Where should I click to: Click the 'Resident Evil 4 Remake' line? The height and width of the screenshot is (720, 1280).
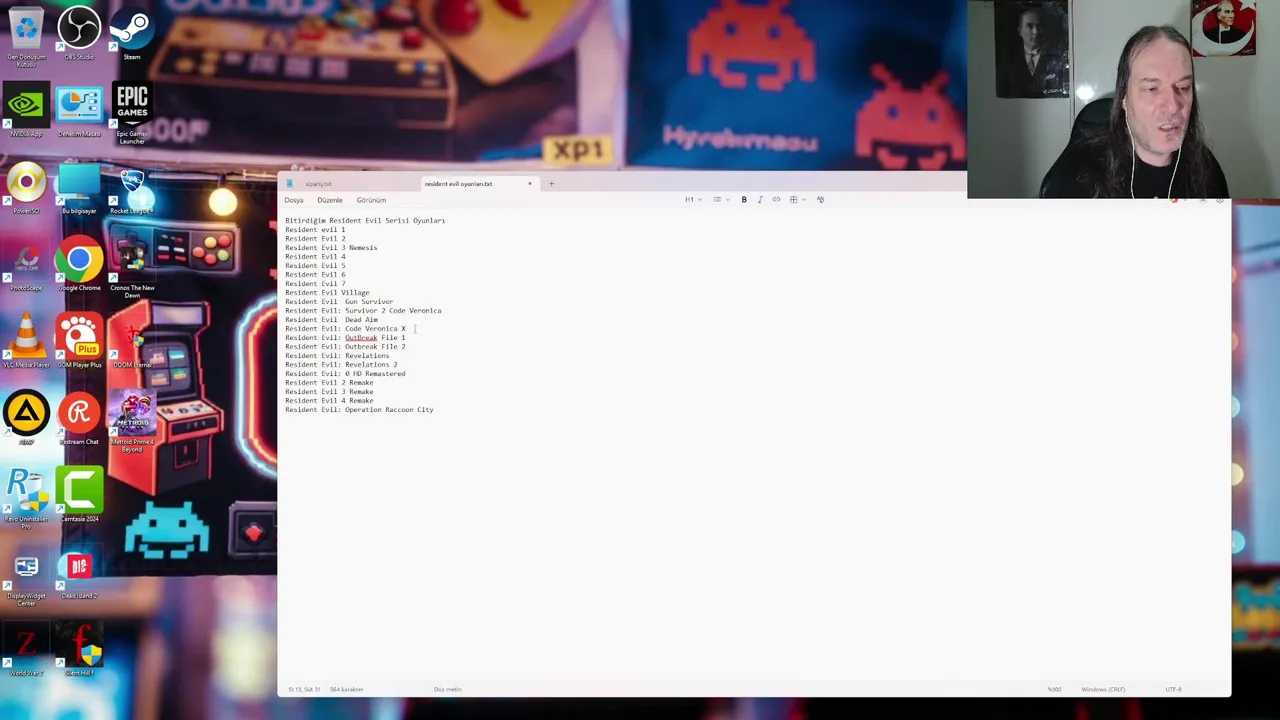pos(329,401)
